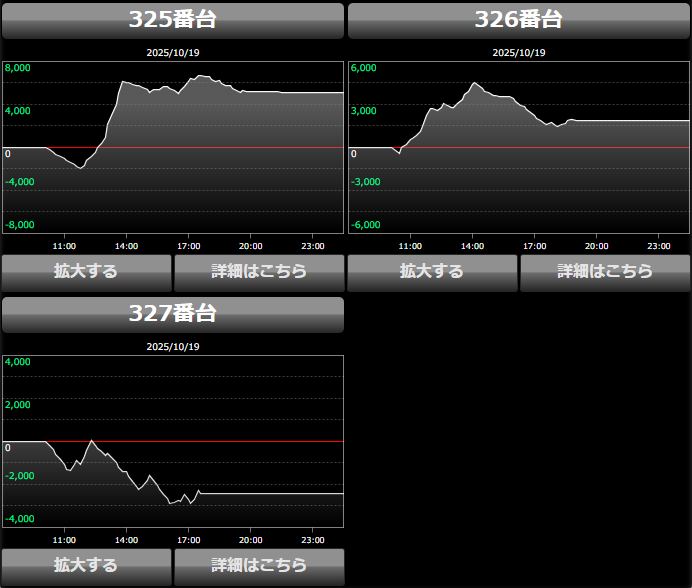Open the 326番台 machine header
Viewport: 692px width, 588px height.
tap(518, 20)
